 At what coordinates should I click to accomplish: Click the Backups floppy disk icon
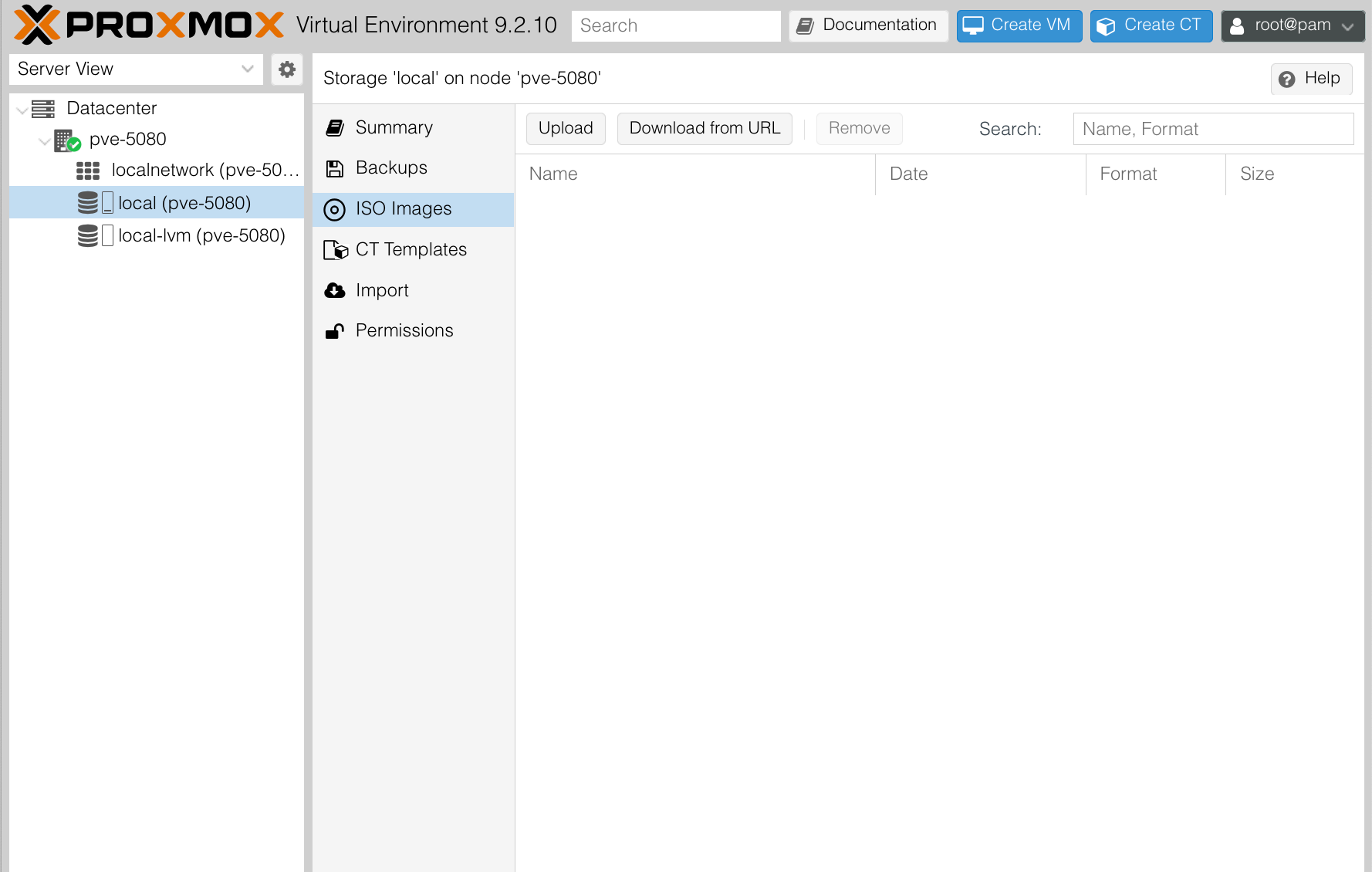[x=335, y=168]
